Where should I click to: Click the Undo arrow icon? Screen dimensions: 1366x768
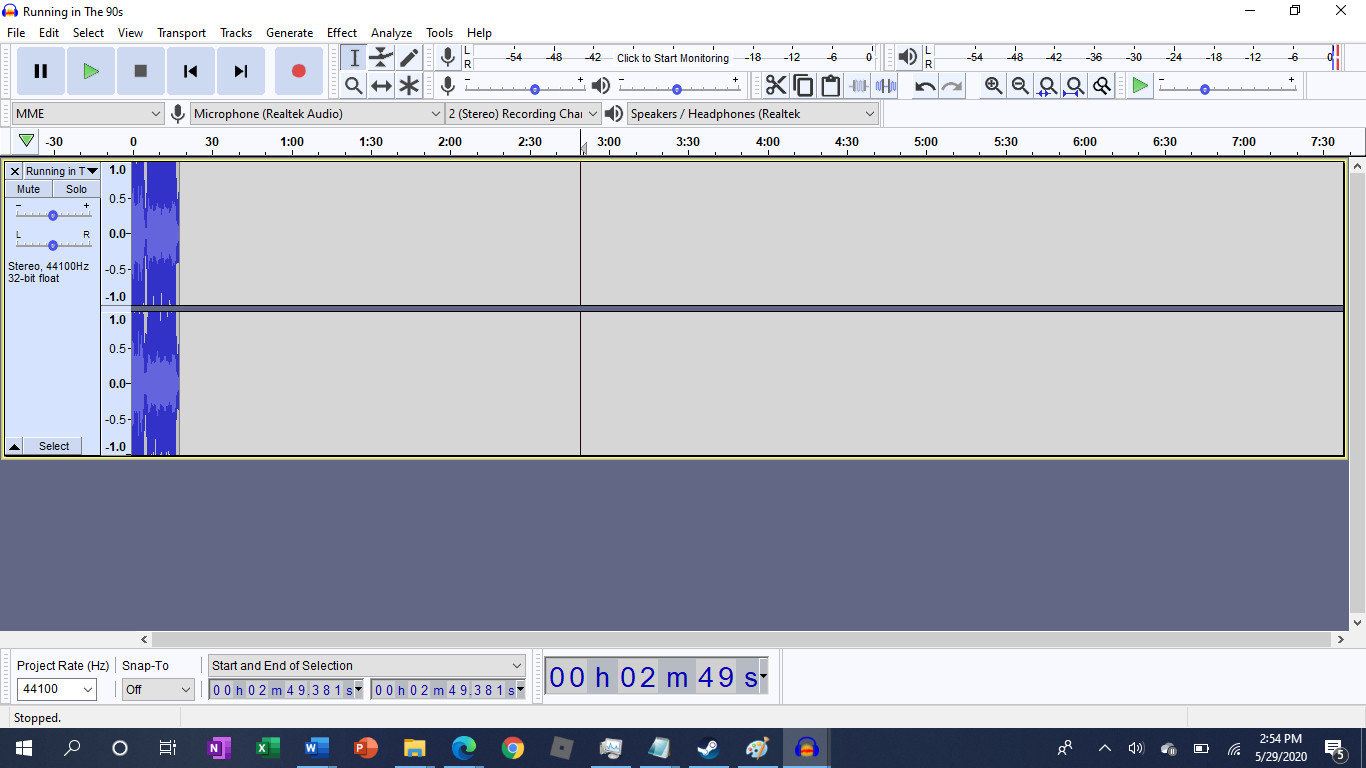coord(925,86)
